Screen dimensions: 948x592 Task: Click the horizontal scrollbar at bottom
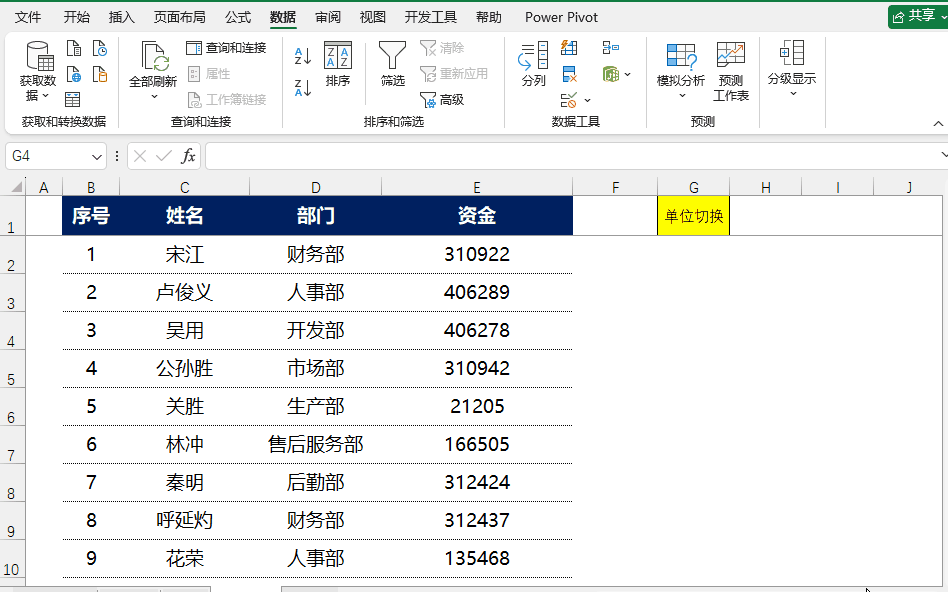tap(611, 588)
